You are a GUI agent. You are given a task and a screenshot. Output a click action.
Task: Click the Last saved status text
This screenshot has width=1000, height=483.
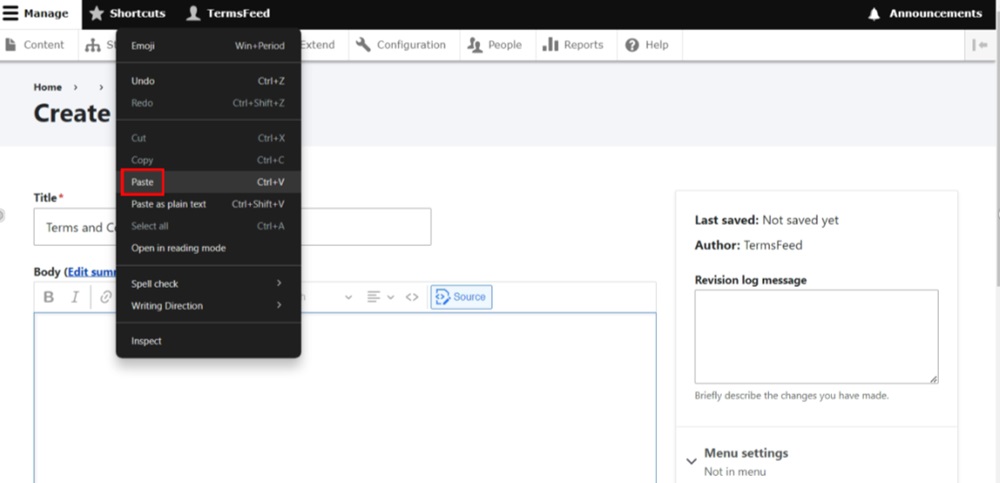(767, 220)
